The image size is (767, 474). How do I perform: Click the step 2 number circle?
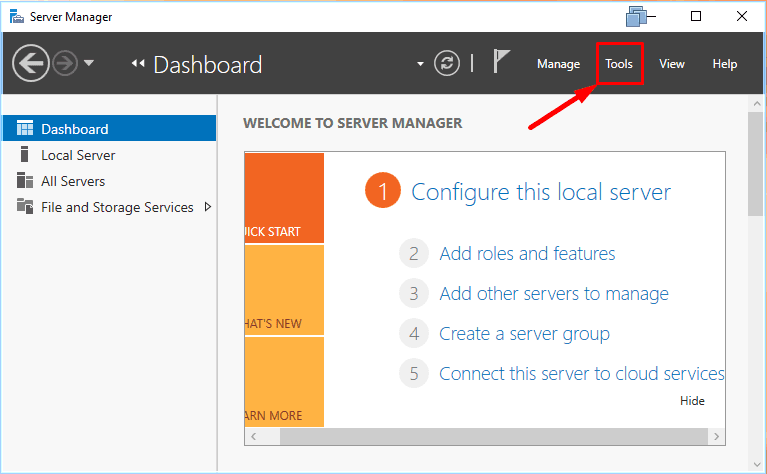point(414,253)
